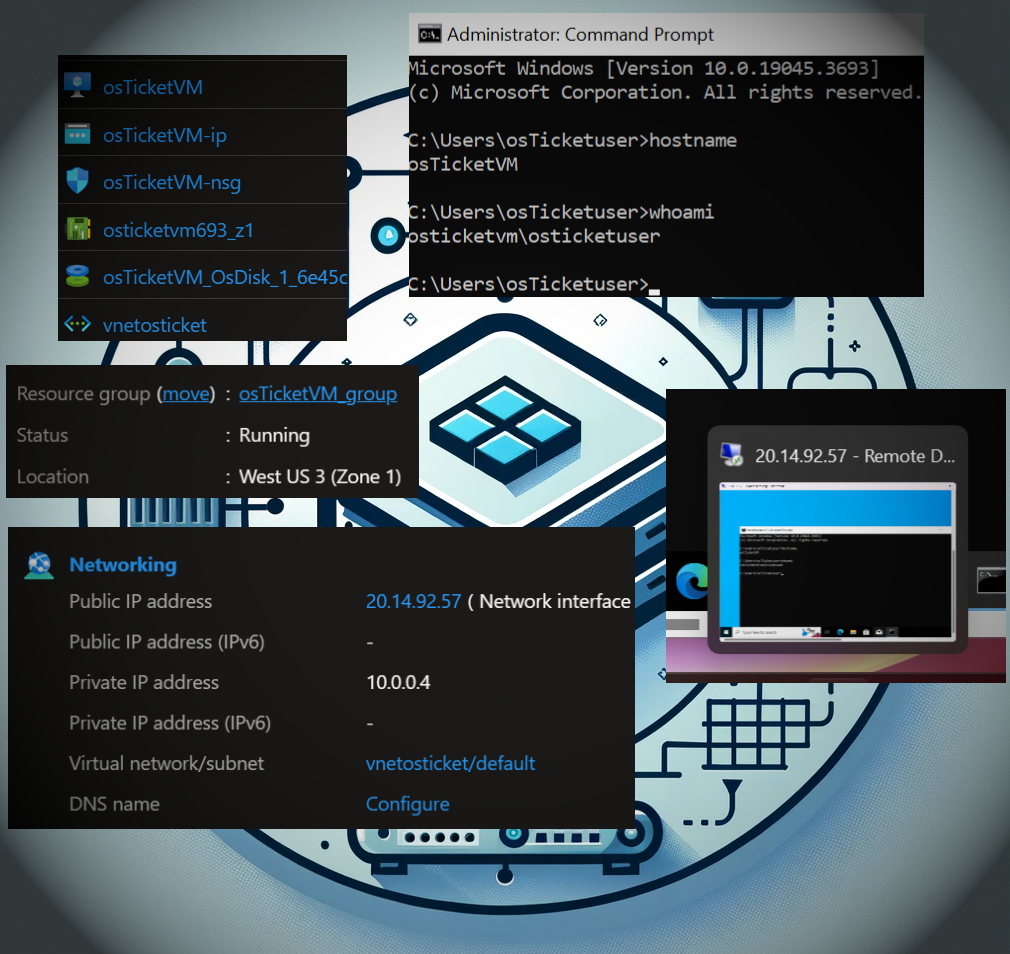This screenshot has width=1010, height=954.
Task: Open the osTicketVM-nsg network security group shield icon
Action: 78,181
